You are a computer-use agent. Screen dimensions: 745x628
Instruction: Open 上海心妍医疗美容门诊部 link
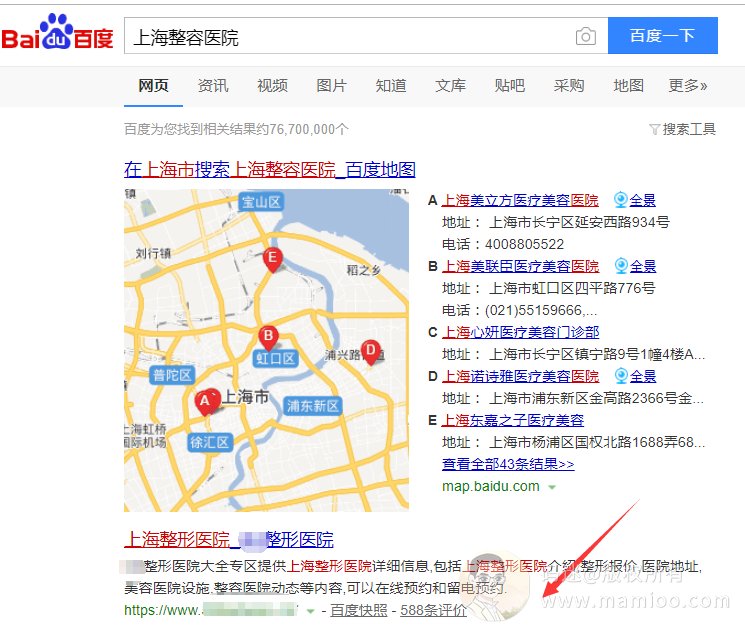tap(520, 332)
